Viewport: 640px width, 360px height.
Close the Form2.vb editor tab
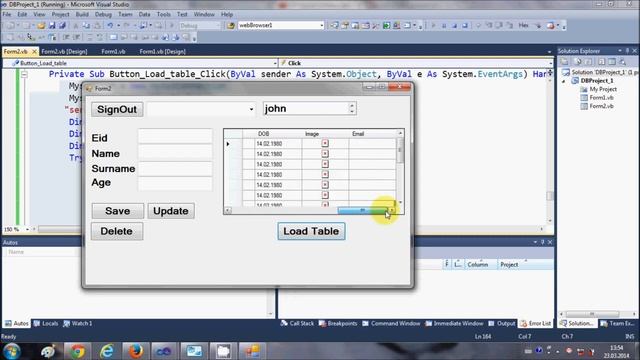[34, 51]
